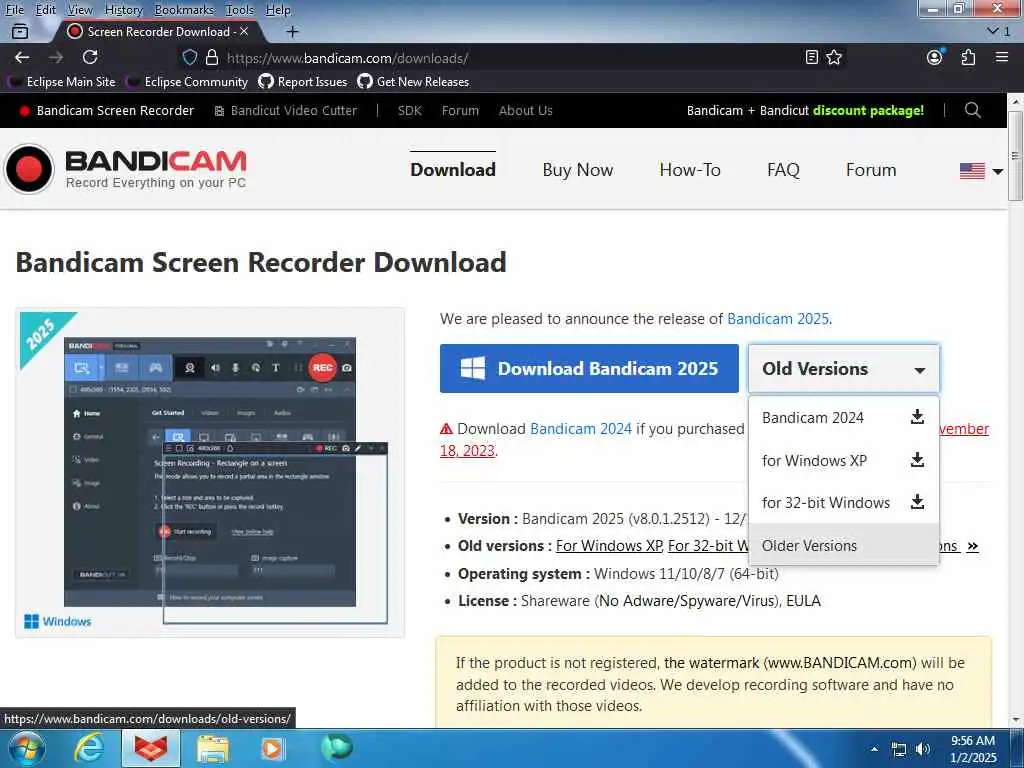Open a new tab with the plus button
The width and height of the screenshot is (1024, 768).
tap(293, 31)
